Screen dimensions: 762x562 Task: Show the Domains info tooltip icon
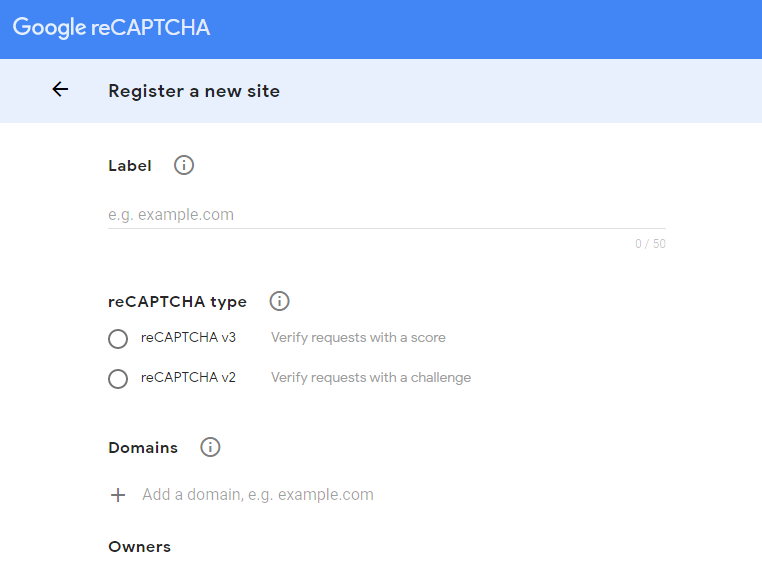210,447
